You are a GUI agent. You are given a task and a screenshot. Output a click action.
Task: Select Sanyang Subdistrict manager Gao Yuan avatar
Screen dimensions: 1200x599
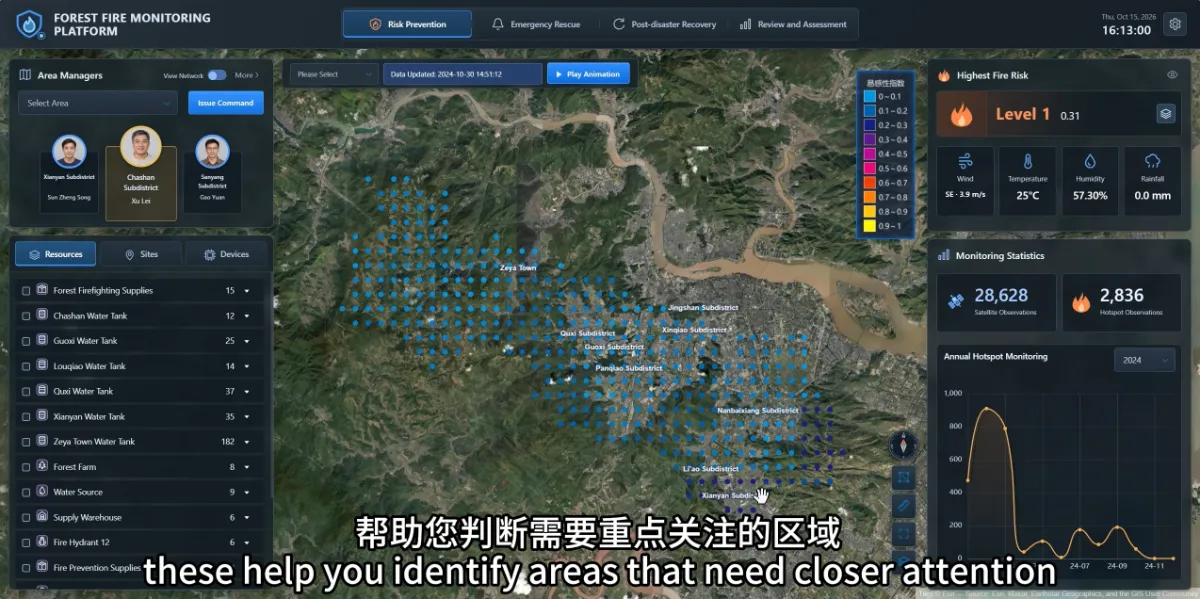[212, 152]
